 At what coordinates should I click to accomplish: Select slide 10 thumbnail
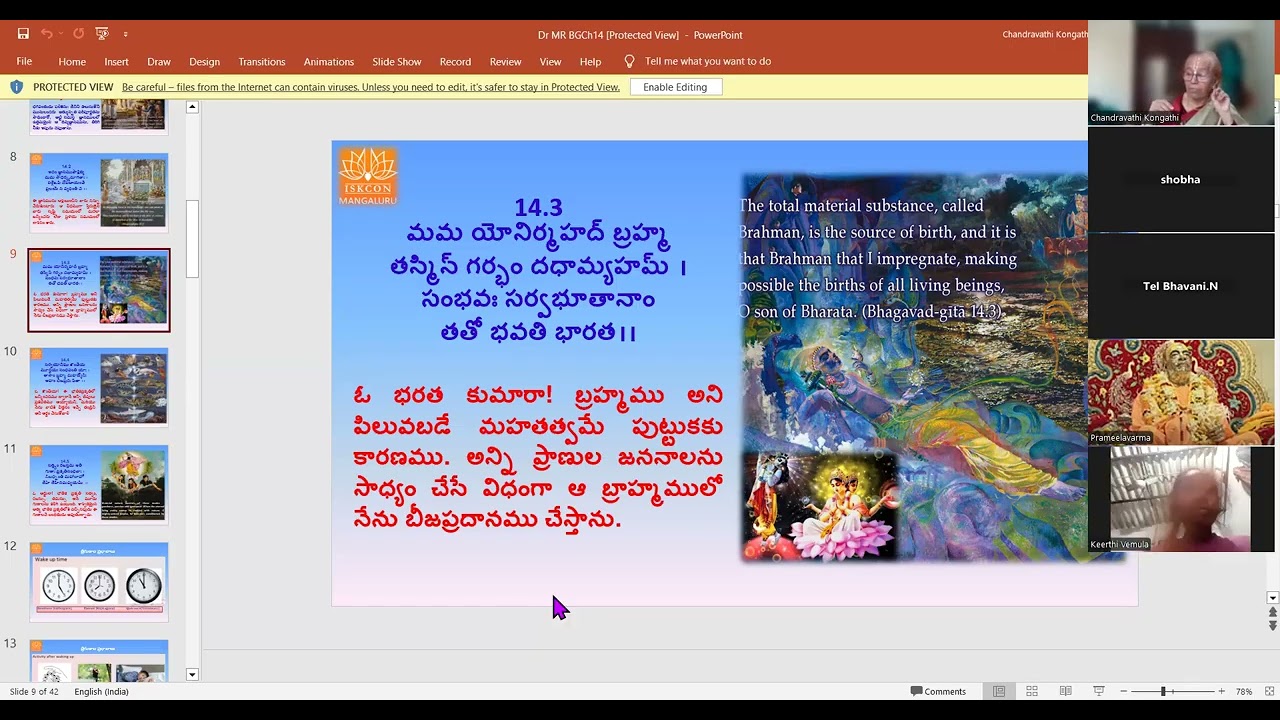tap(99, 387)
